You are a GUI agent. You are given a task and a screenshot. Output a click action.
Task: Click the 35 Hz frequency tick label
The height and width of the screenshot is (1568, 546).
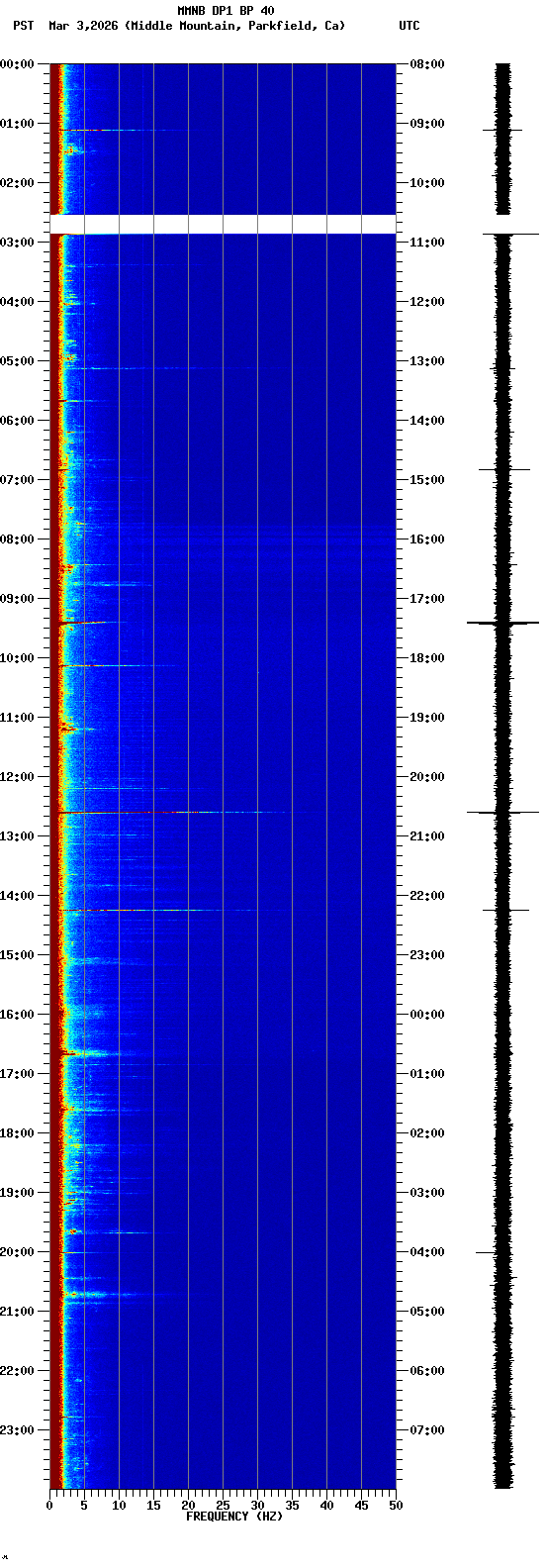coord(292,1506)
